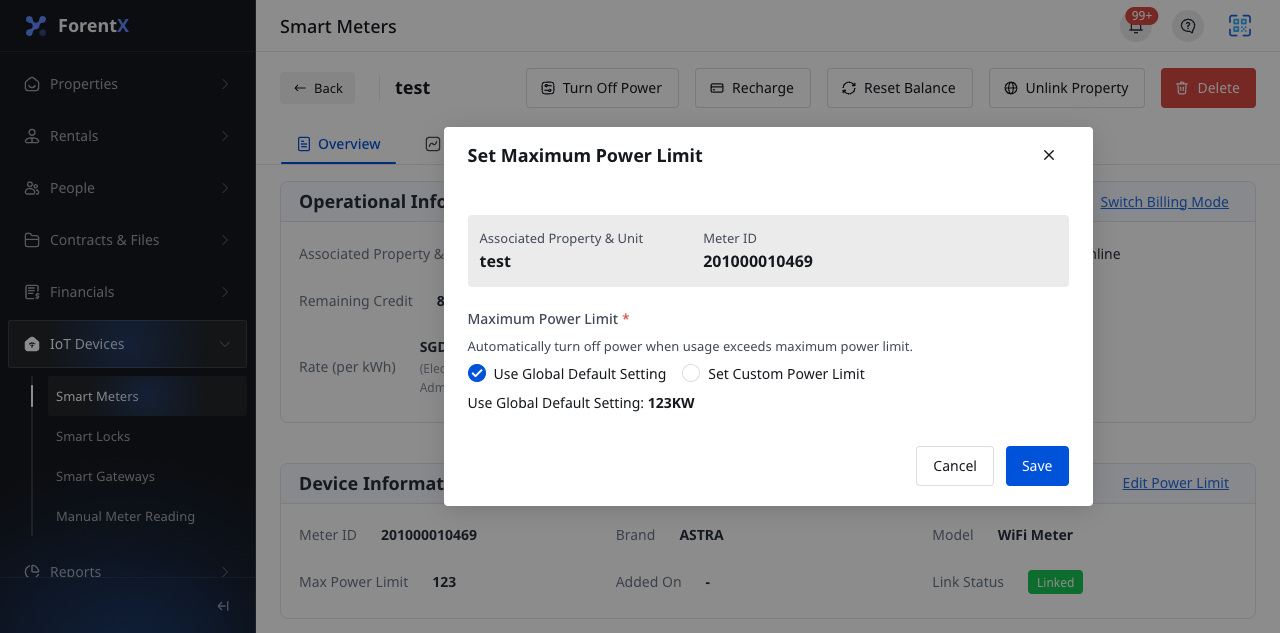Open the notifications bell icon
The width and height of the screenshot is (1280, 633).
tap(1136, 26)
